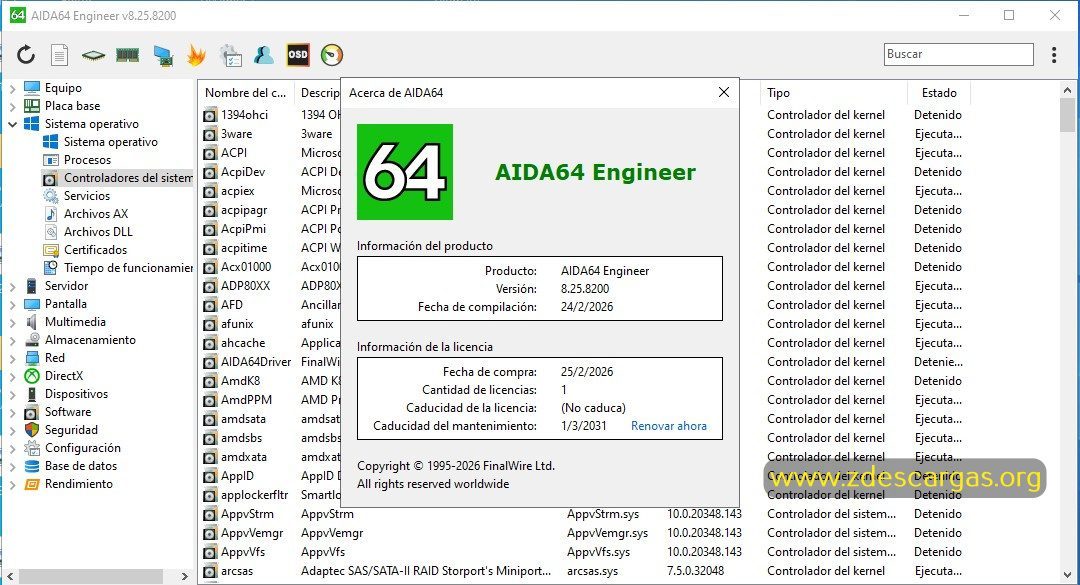Click the Seguridad shield icon
The width and height of the screenshot is (1080, 585).
[x=32, y=429]
